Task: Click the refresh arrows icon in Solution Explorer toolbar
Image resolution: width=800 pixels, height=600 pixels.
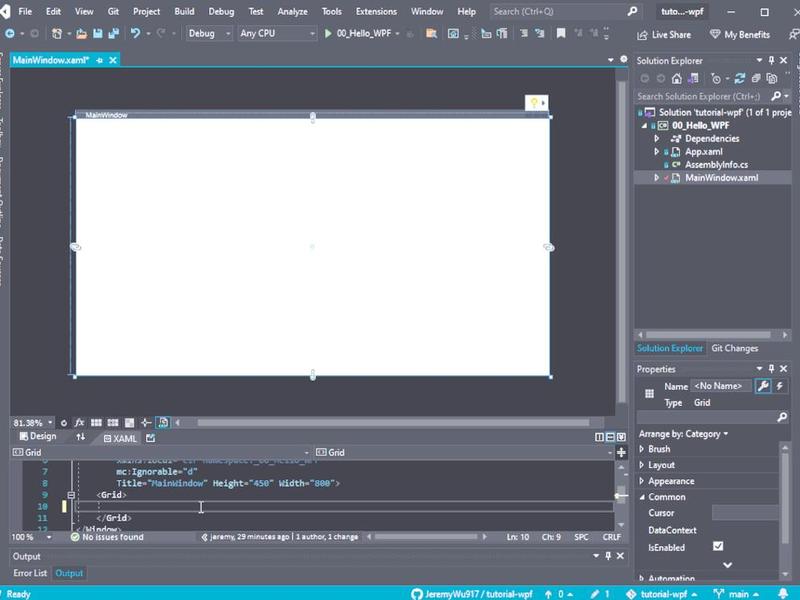Action: 739,79
